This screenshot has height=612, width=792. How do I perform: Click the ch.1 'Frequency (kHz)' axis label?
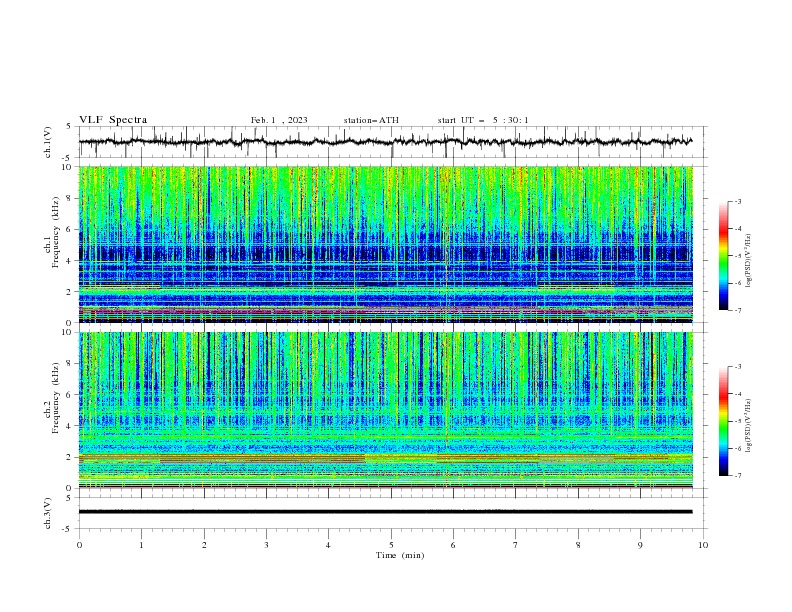click(56, 233)
